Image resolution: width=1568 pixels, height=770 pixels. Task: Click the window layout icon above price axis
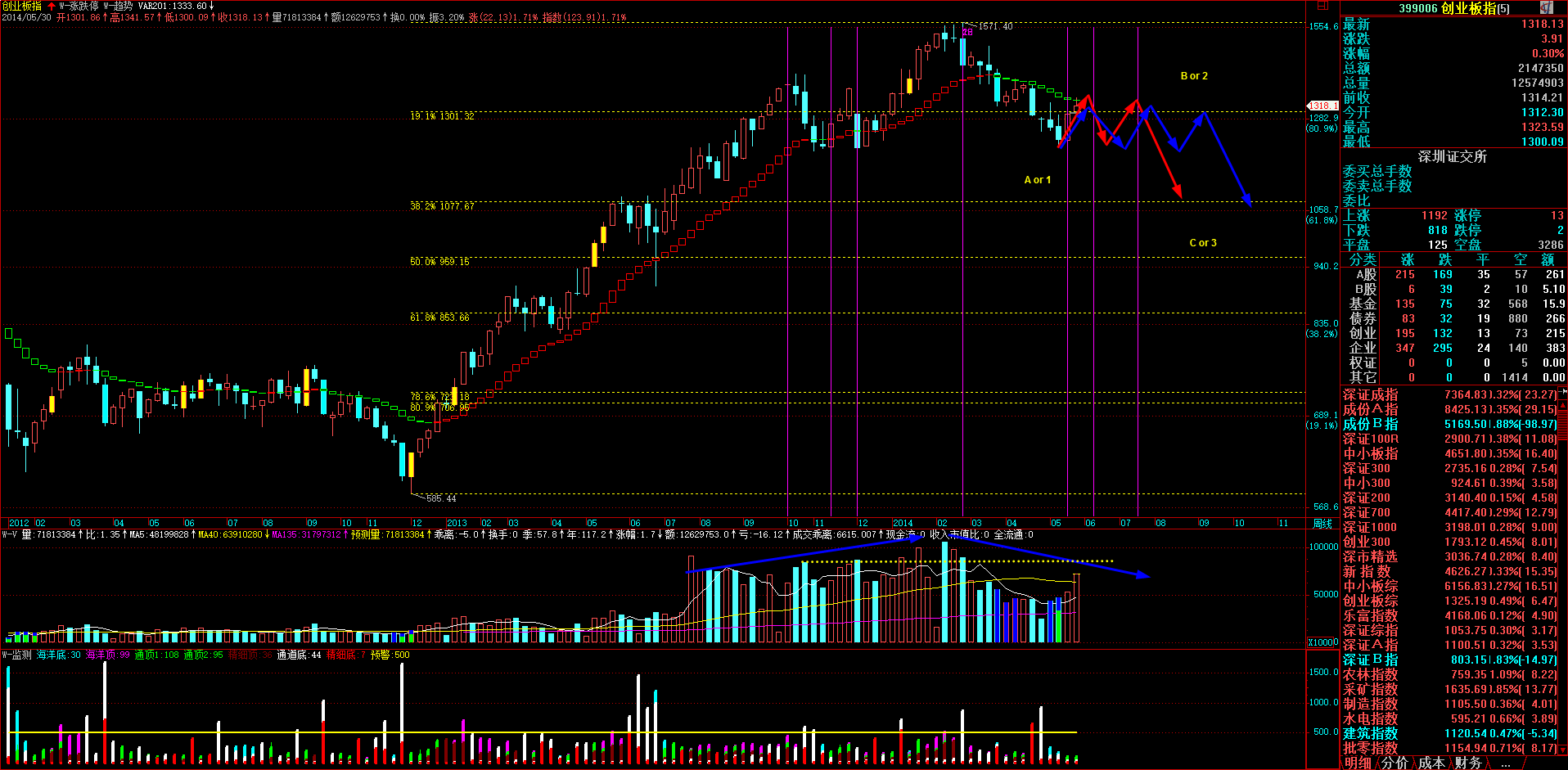[x=1322, y=6]
